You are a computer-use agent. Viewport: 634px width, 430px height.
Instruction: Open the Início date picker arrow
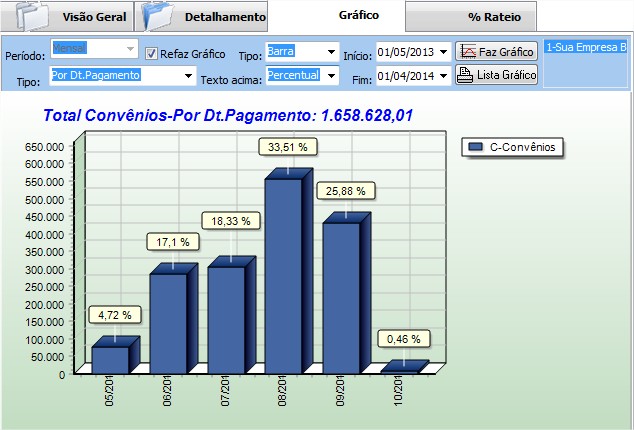pyautogui.click(x=443, y=53)
